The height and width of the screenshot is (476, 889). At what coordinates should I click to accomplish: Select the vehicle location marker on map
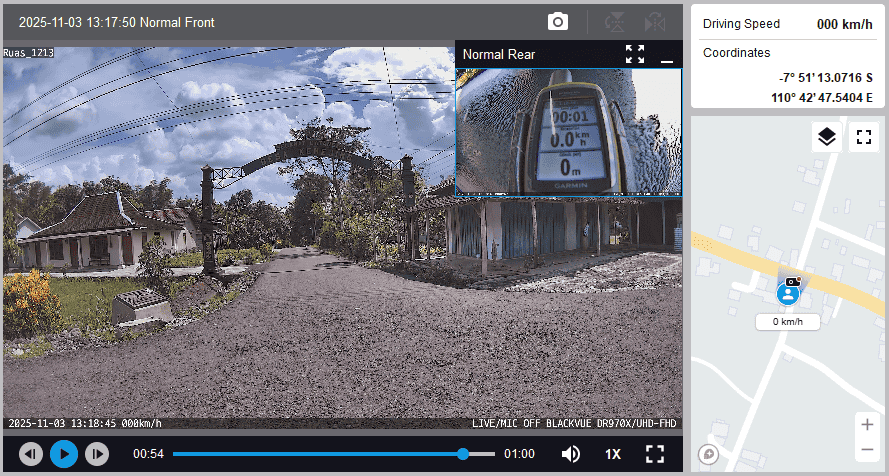789,293
